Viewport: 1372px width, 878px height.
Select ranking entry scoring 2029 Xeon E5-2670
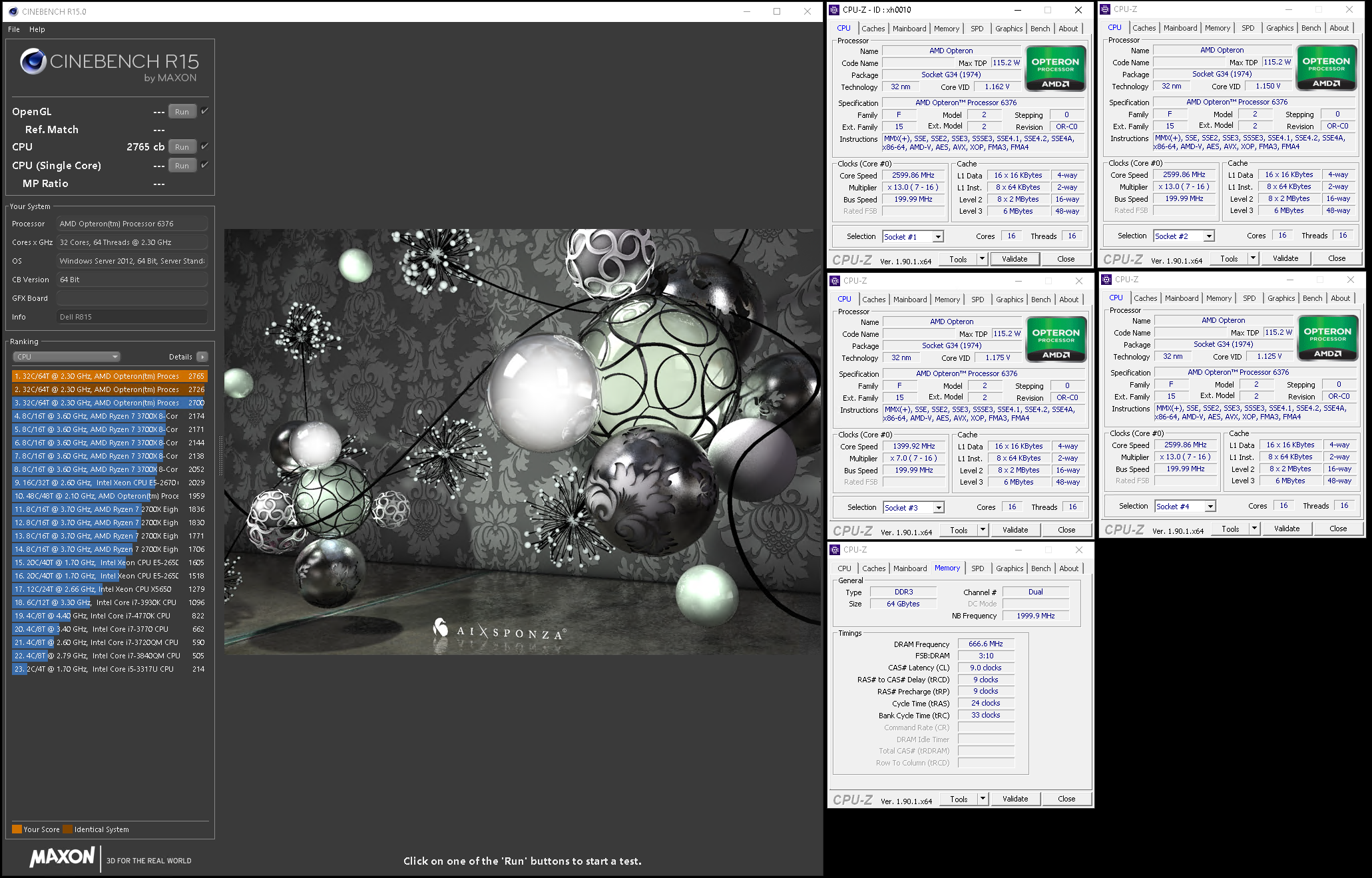110,483
